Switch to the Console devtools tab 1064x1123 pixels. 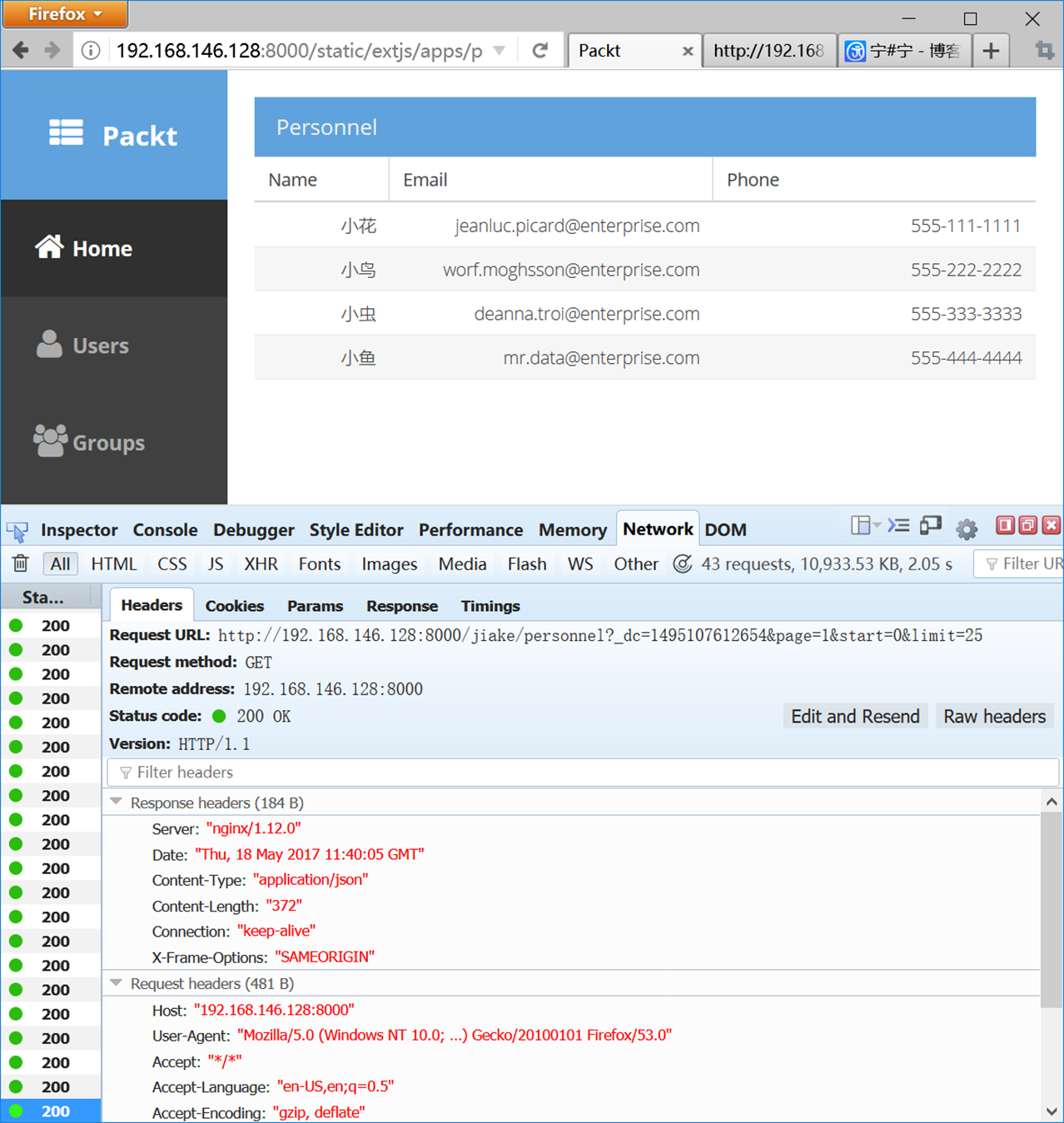(165, 529)
